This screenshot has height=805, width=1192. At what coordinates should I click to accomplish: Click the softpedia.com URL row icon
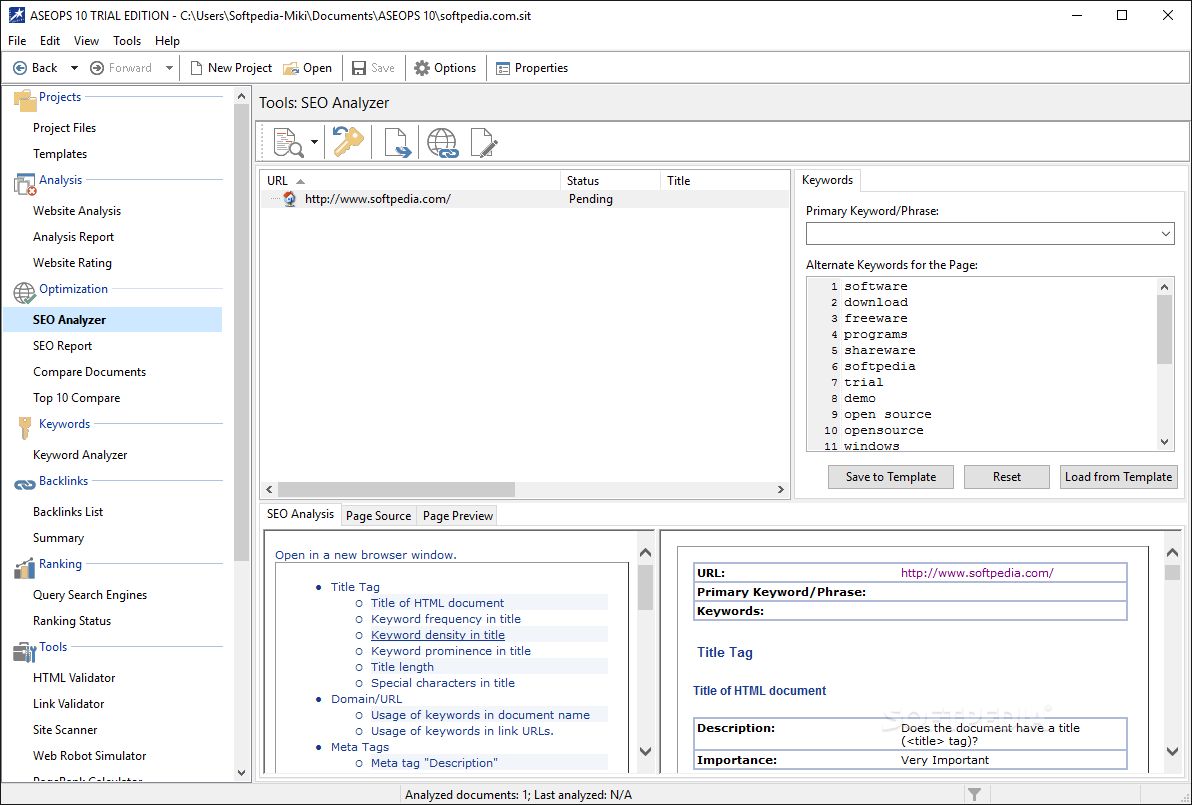(x=290, y=199)
